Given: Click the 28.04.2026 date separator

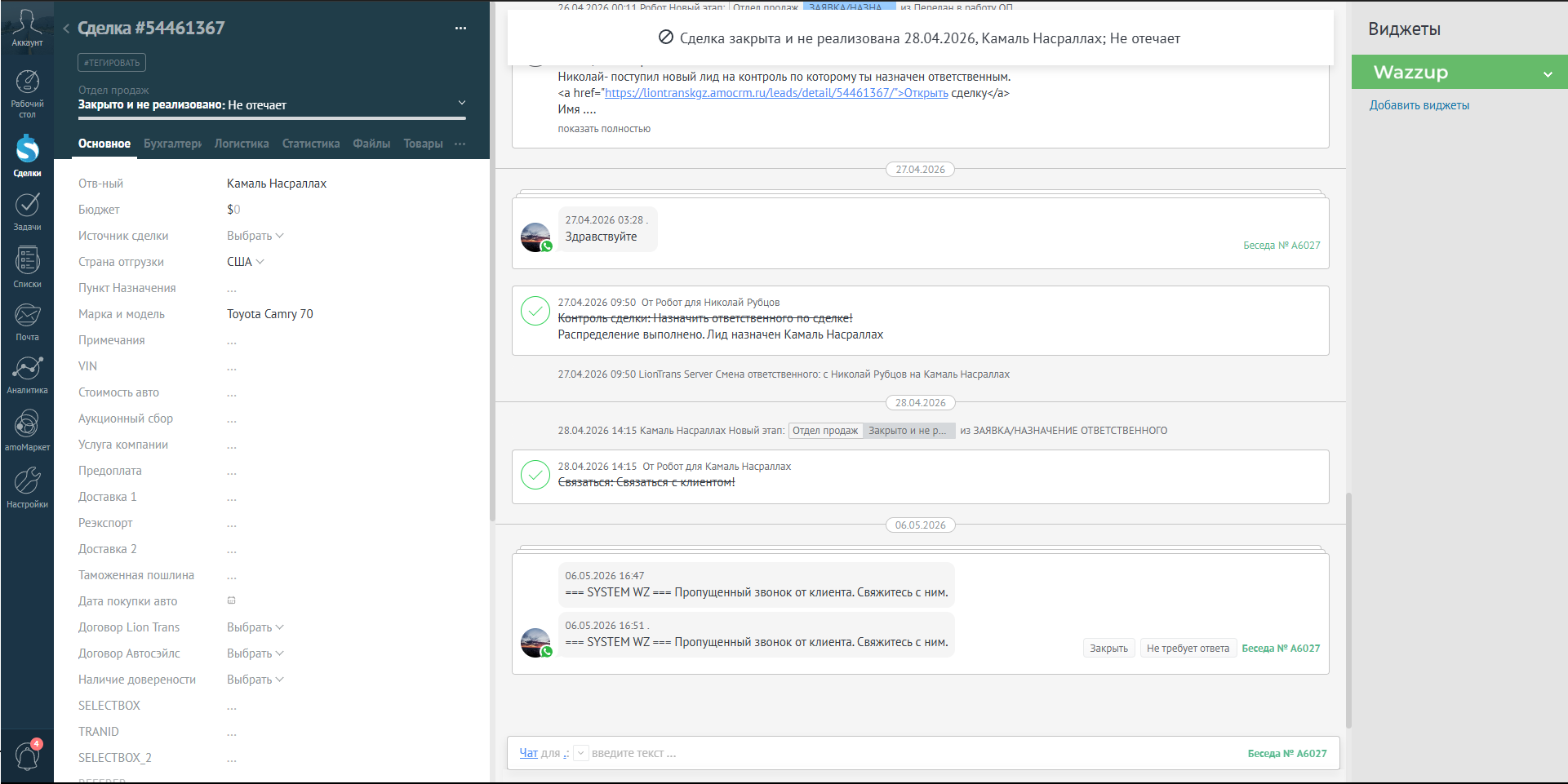Looking at the screenshot, I should point(920,403).
